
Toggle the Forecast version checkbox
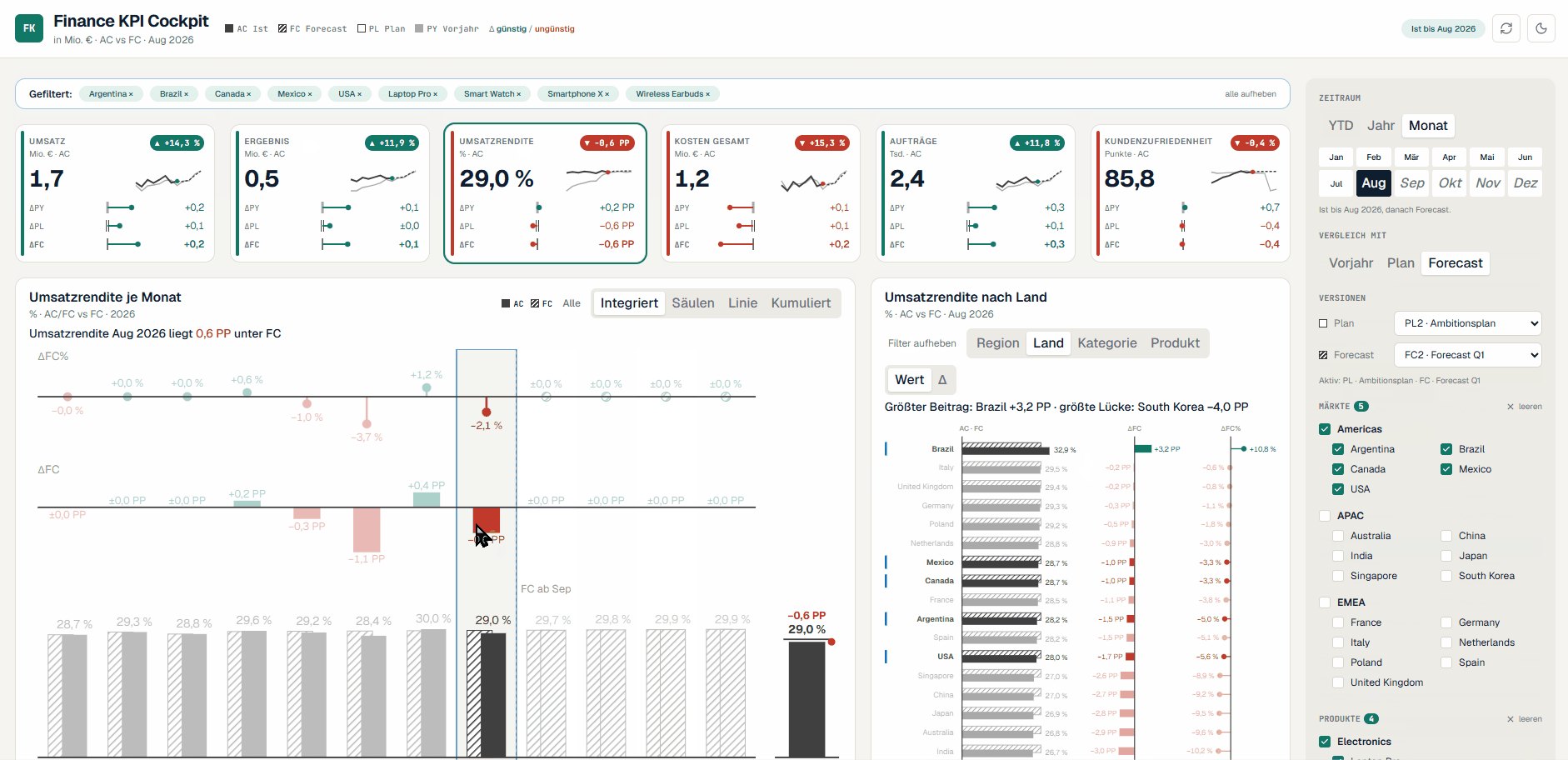[1323, 355]
